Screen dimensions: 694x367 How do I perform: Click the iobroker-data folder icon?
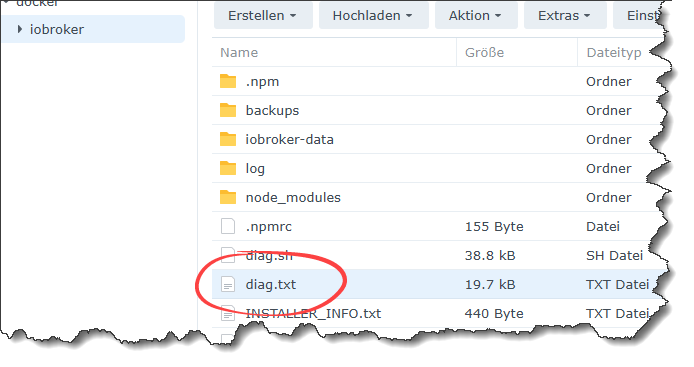[x=228, y=139]
